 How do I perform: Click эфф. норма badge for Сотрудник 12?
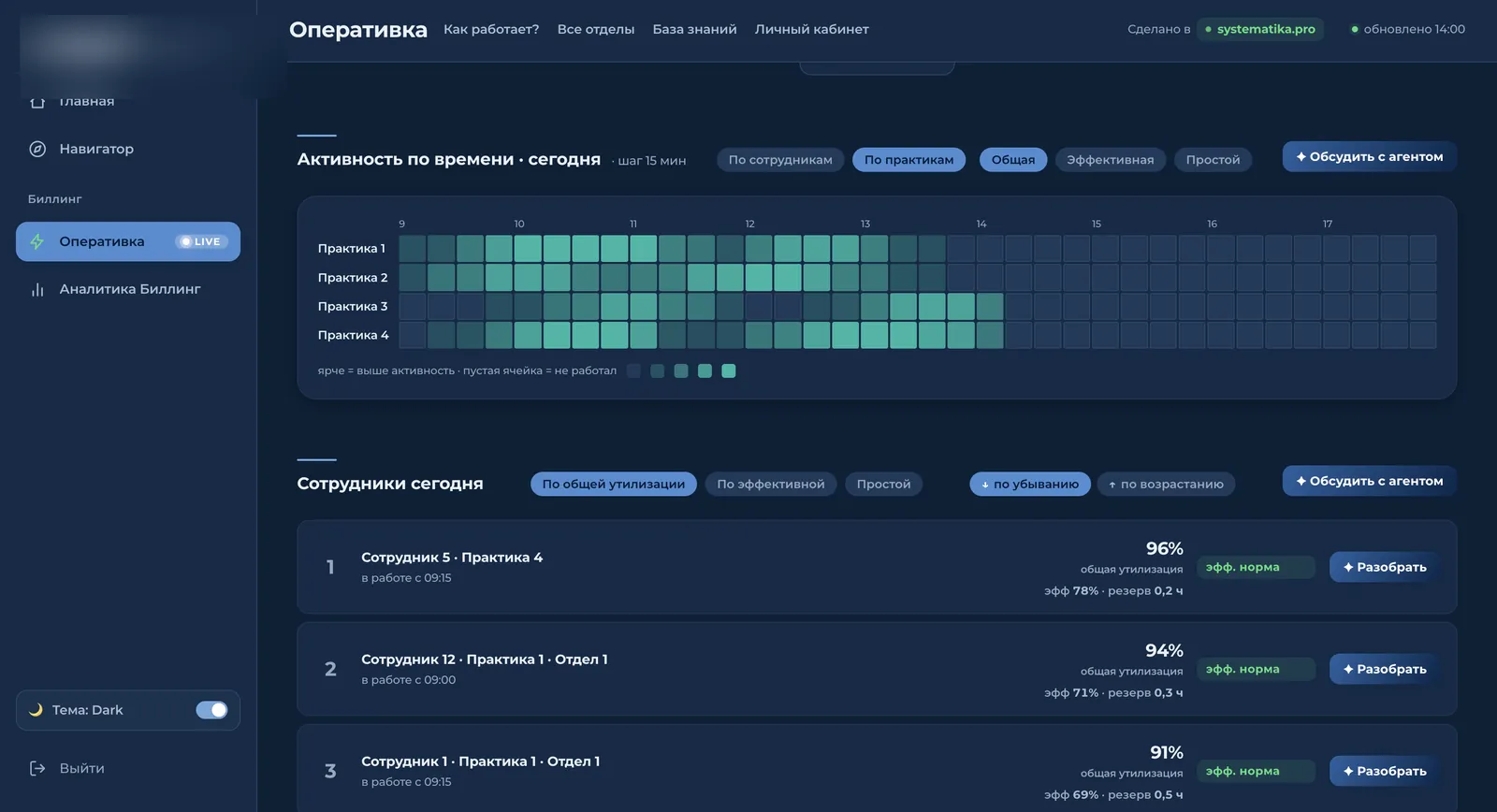tap(1256, 669)
